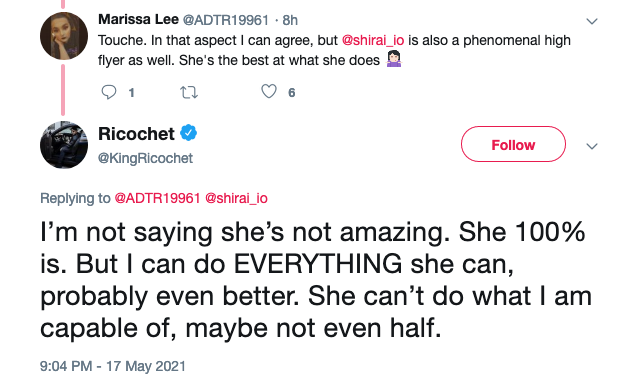Expand the chevron menu beside Follow button

tap(592, 146)
